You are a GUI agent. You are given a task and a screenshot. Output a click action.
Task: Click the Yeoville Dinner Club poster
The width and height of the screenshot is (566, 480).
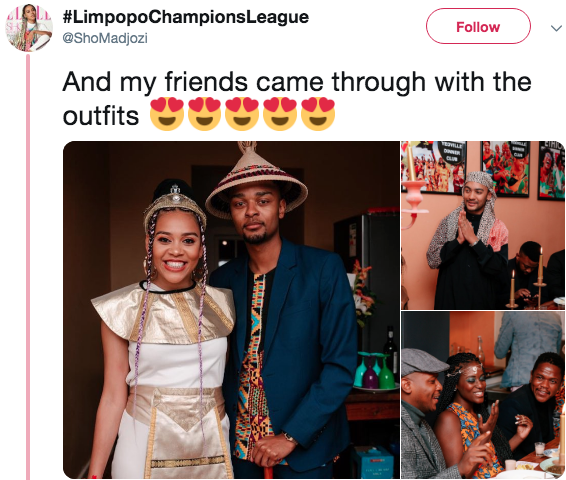click(436, 166)
